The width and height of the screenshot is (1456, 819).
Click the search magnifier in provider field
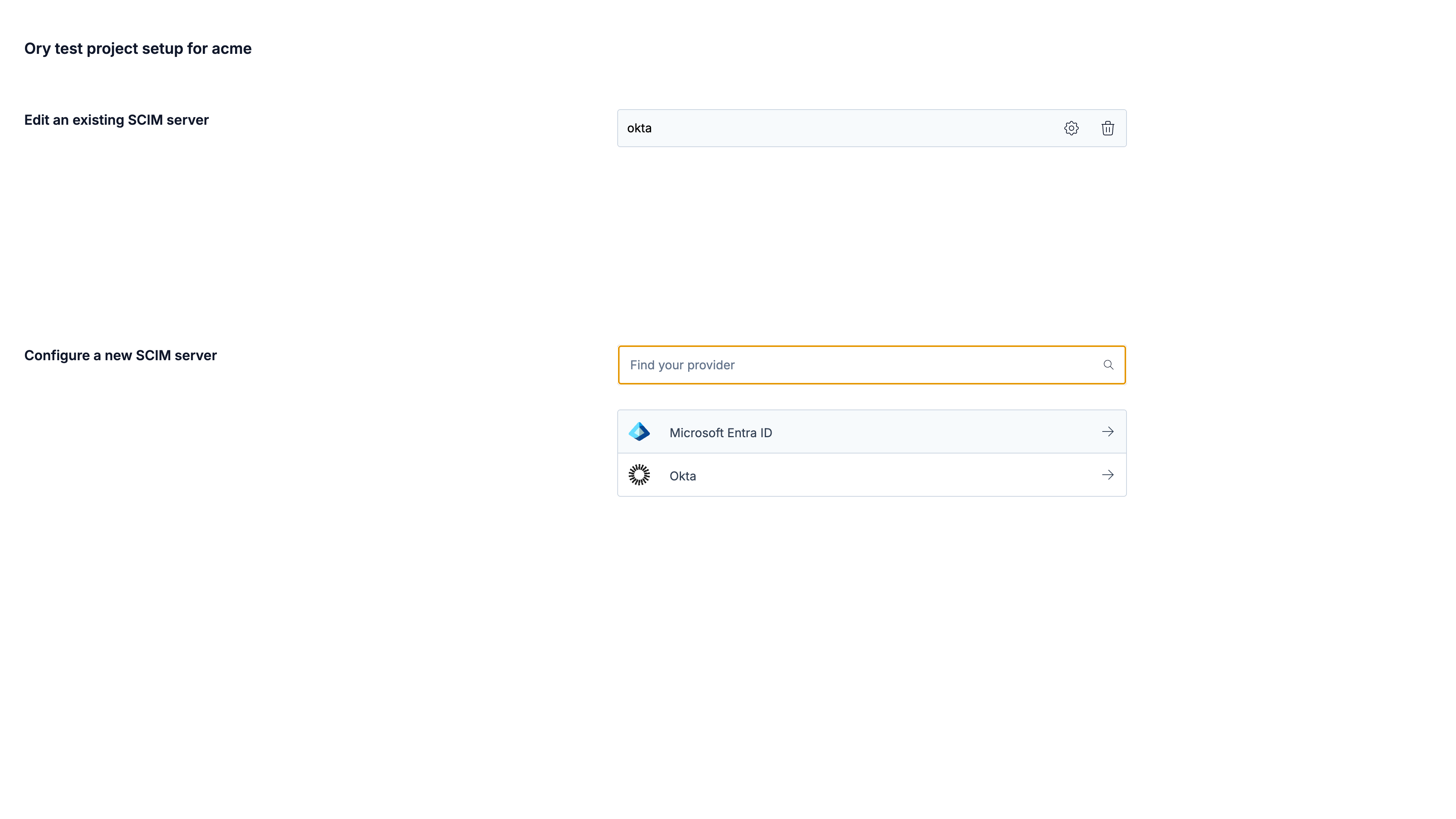click(x=1108, y=364)
